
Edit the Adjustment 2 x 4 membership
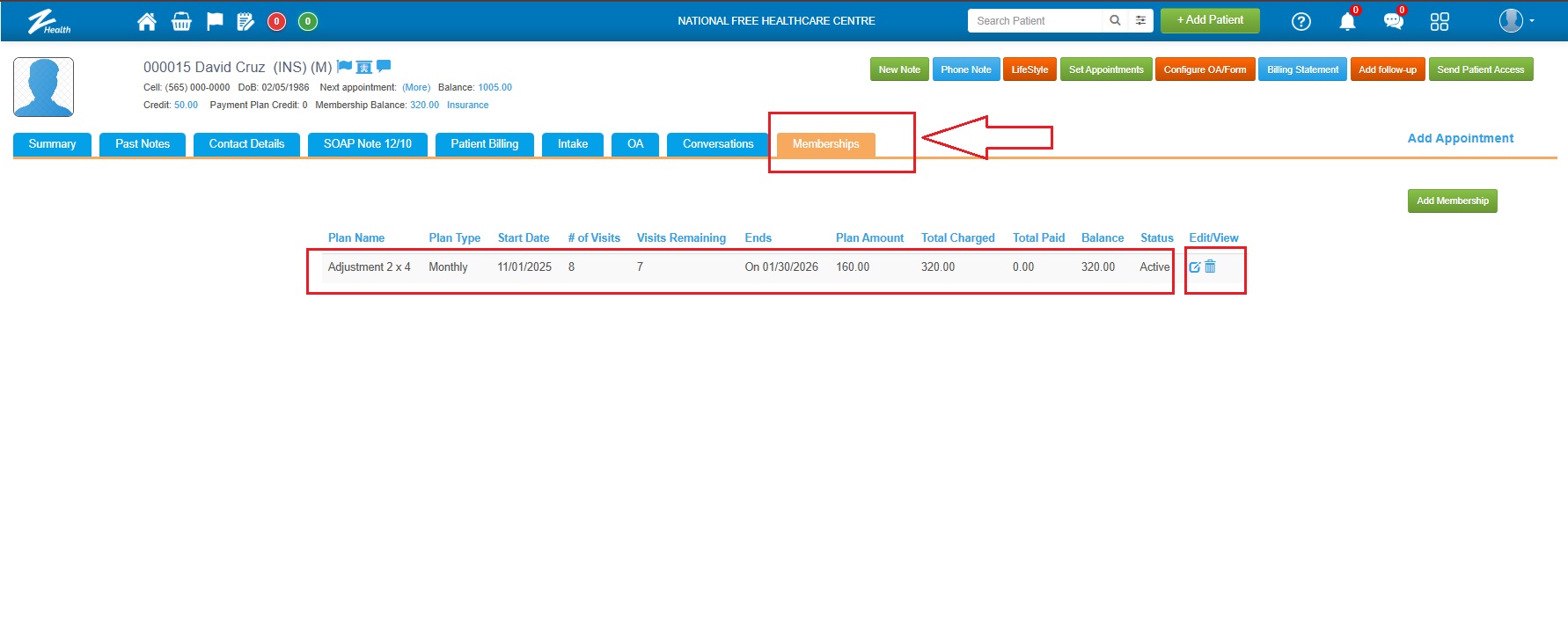click(x=1195, y=267)
